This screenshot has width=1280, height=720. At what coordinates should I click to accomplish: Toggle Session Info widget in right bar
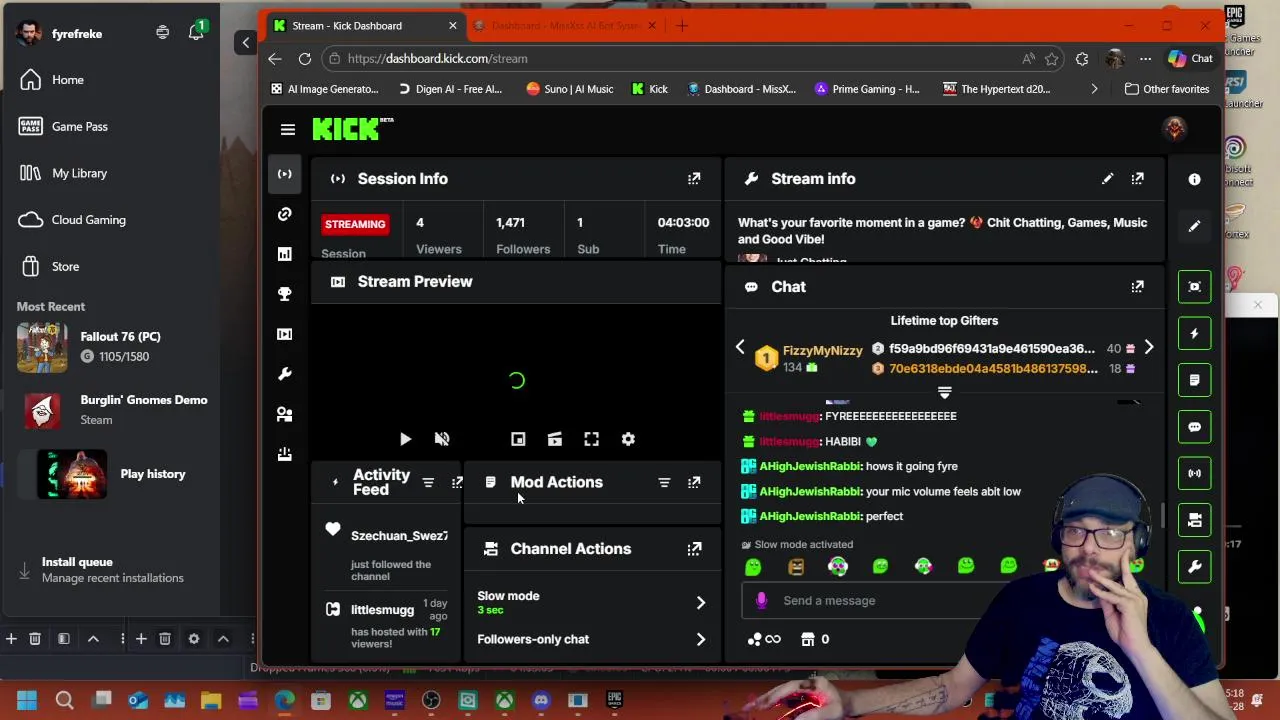pos(1194,473)
